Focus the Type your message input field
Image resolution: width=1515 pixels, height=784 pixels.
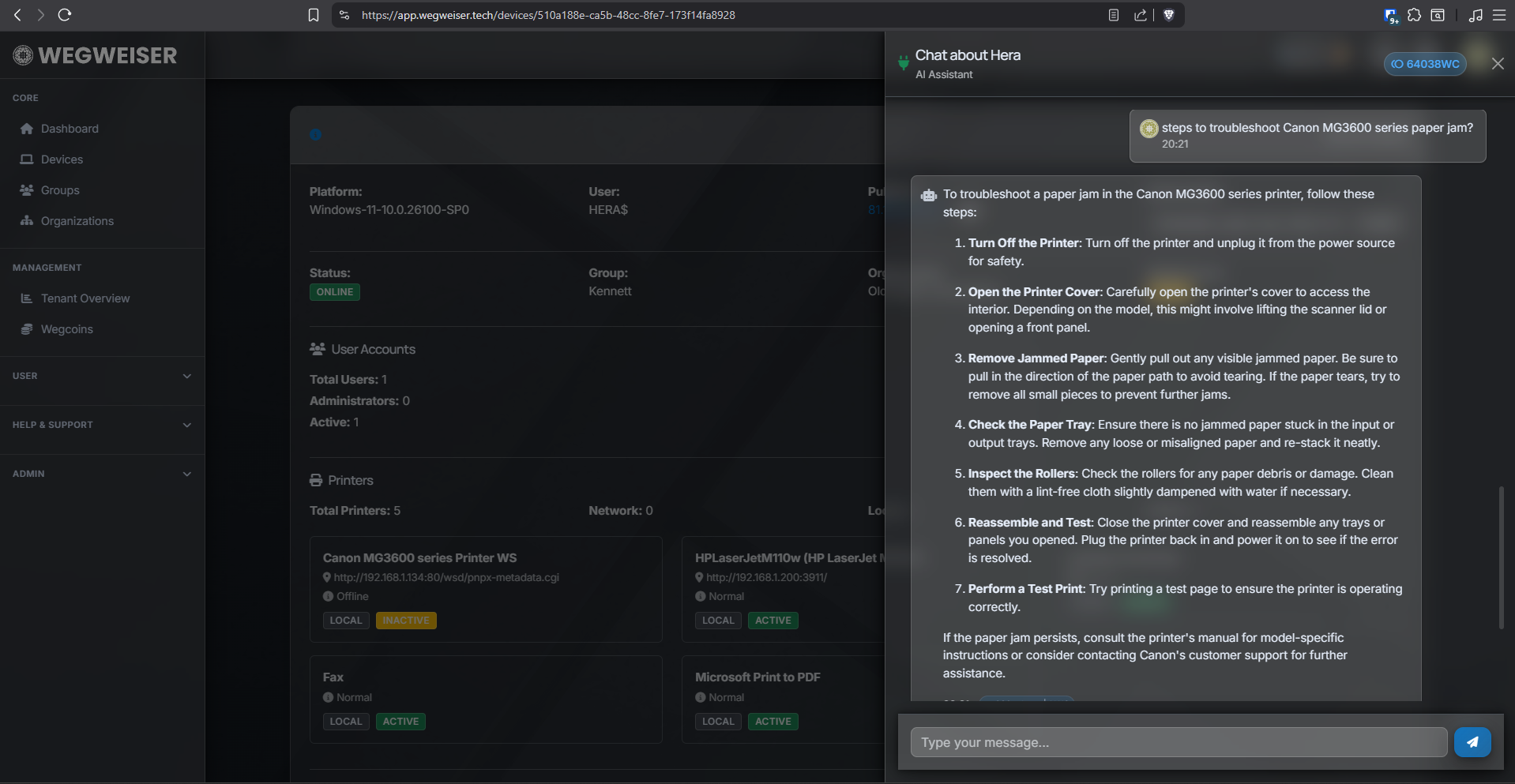click(x=1179, y=742)
